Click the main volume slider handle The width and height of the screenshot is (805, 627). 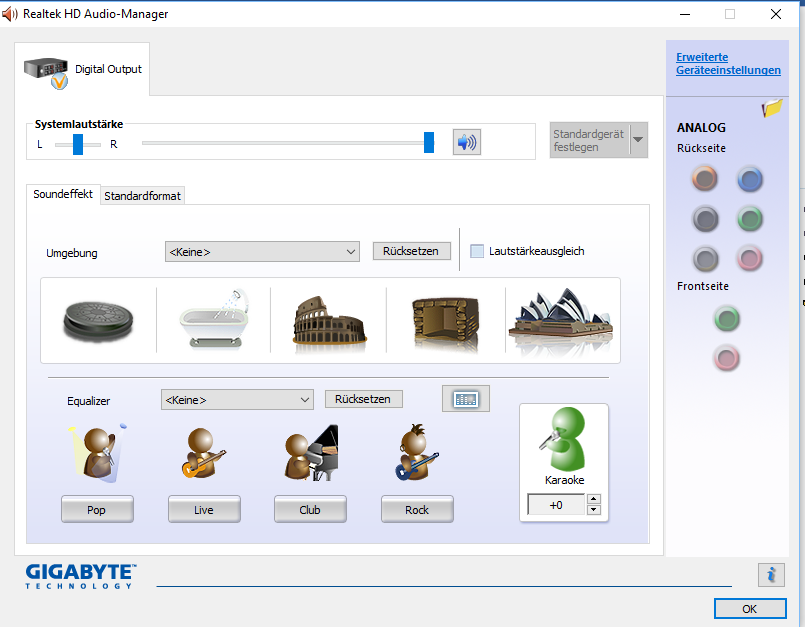[429, 142]
